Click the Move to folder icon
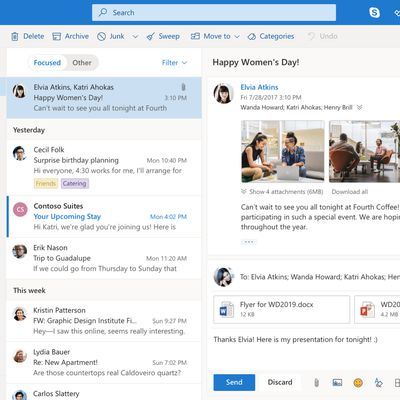Image resolution: width=400 pixels, height=400 pixels. click(x=195, y=36)
